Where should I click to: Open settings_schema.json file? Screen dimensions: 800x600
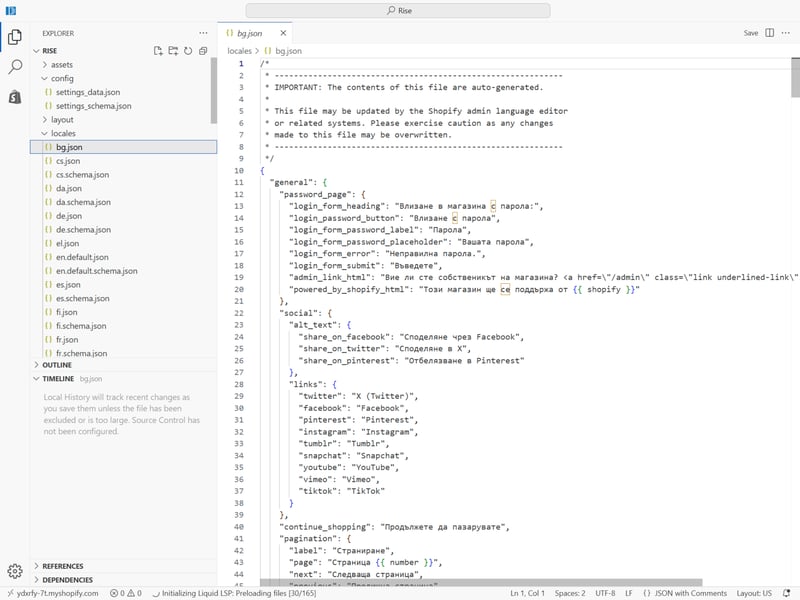click(93, 106)
